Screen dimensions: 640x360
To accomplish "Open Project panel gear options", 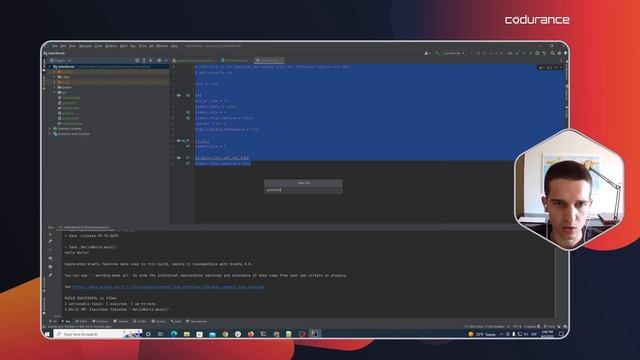I will tap(159, 60).
